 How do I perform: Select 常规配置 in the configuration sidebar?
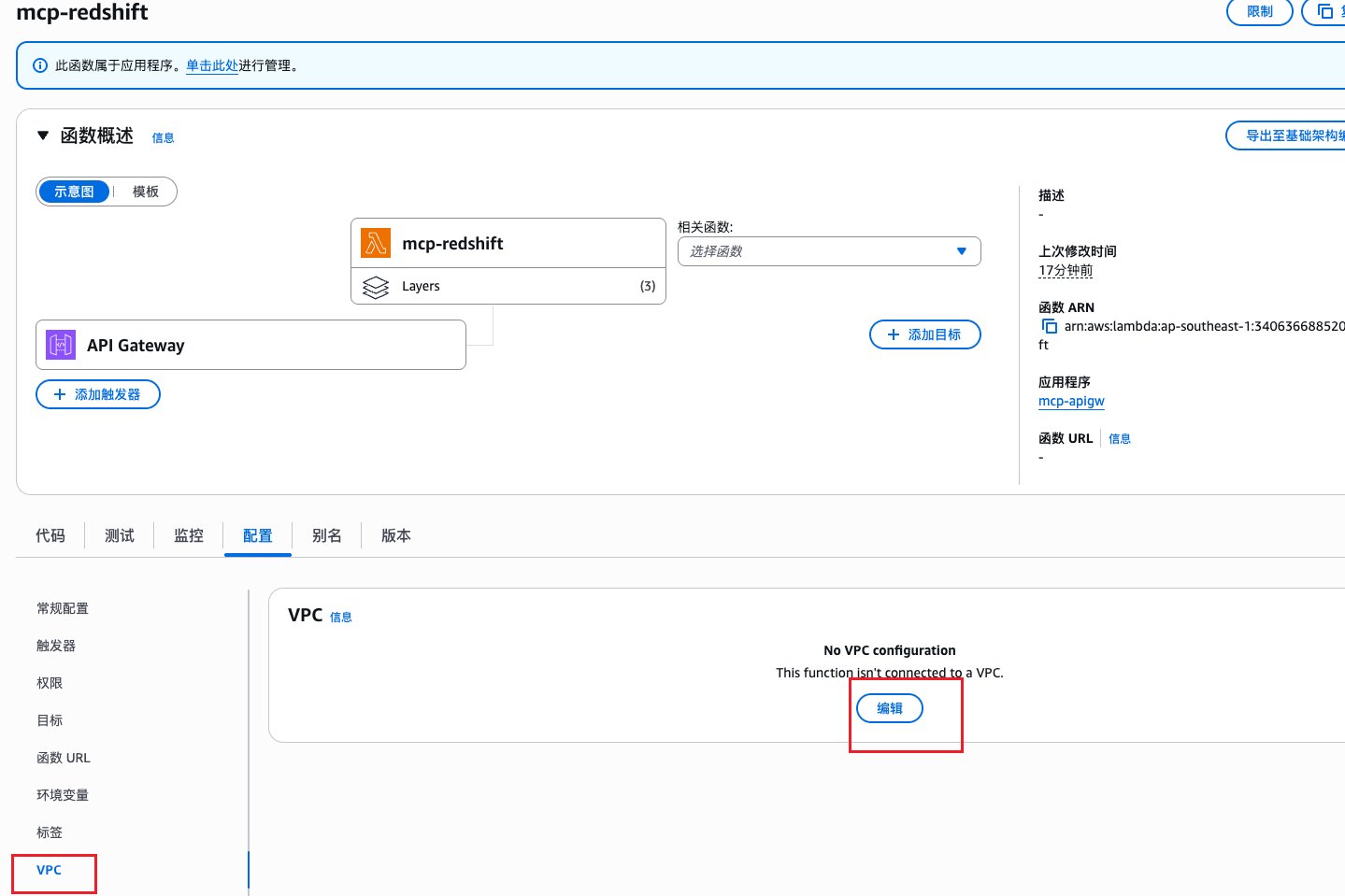click(63, 608)
